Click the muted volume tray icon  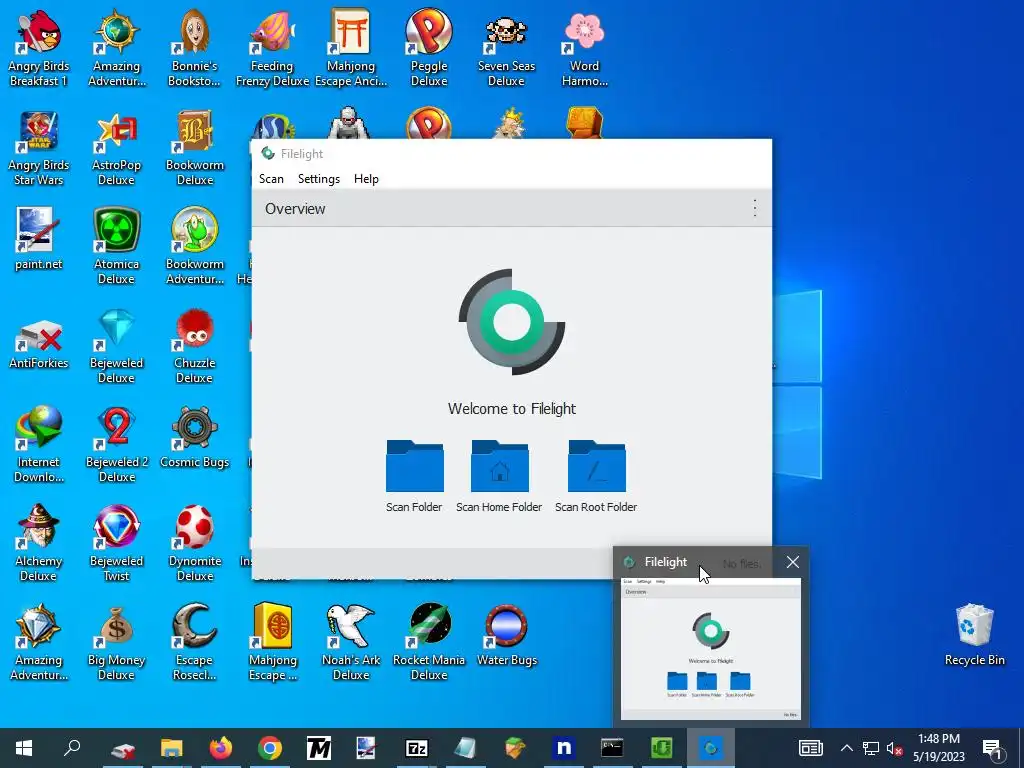point(894,748)
